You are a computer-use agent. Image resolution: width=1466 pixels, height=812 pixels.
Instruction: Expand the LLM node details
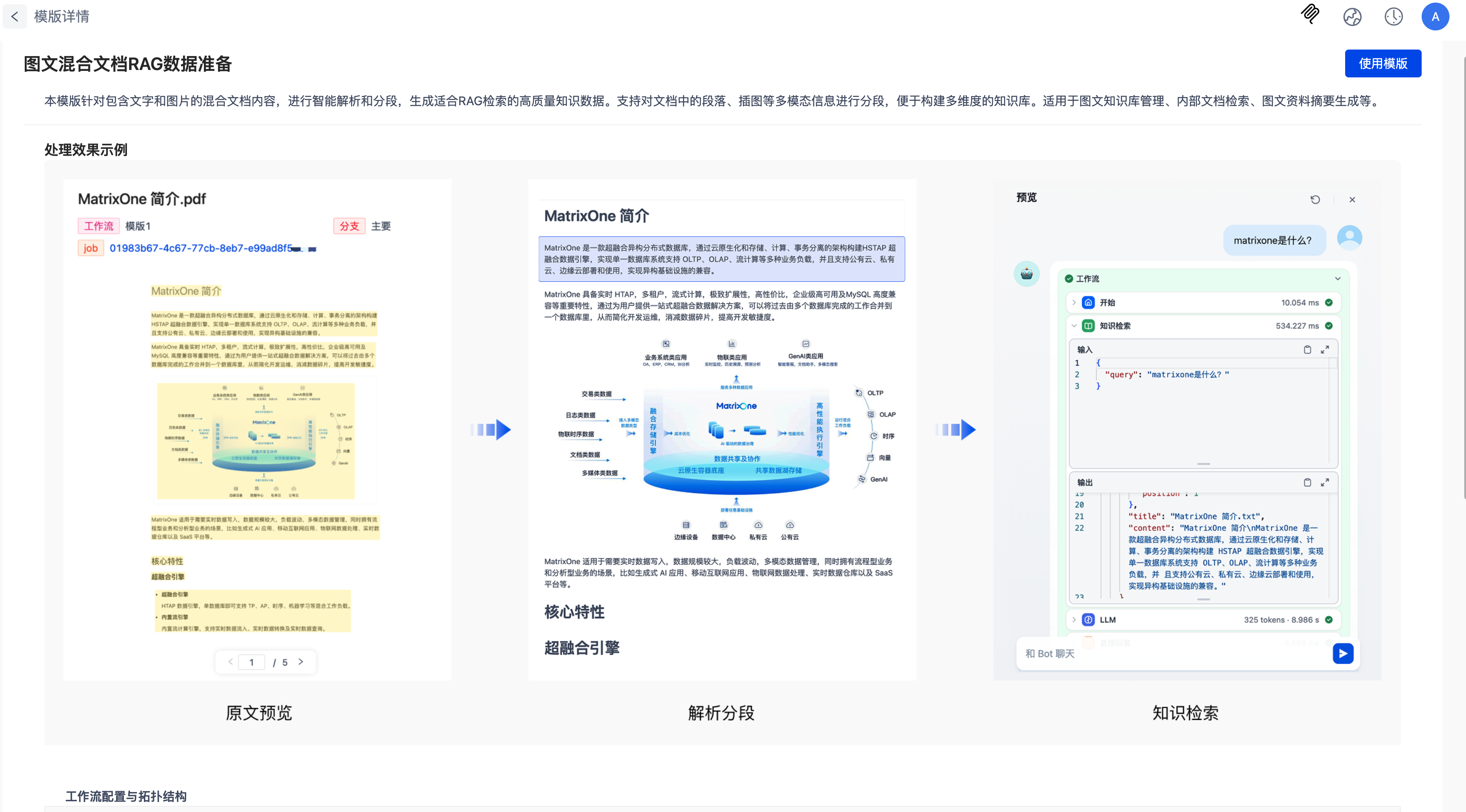pyautogui.click(x=1073, y=620)
